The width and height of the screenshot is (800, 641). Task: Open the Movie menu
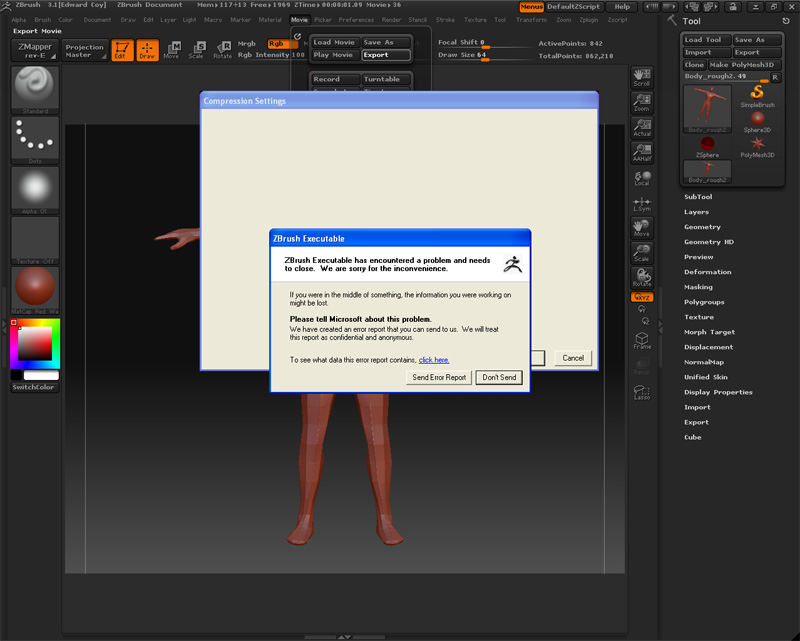pos(299,20)
